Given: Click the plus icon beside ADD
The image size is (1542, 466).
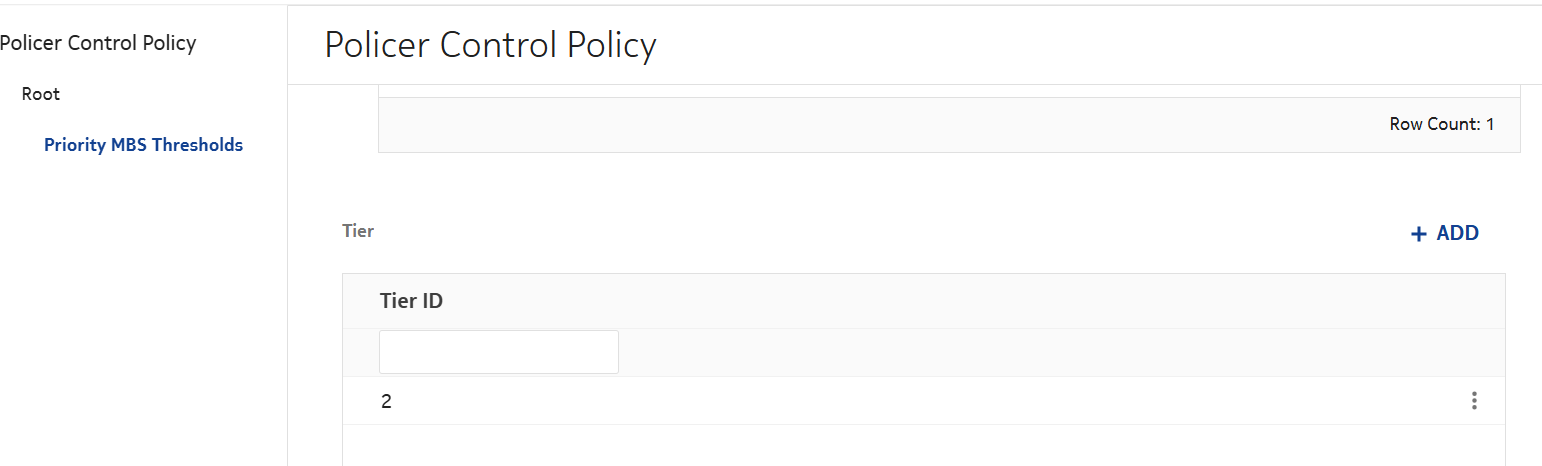Looking at the screenshot, I should [1418, 234].
